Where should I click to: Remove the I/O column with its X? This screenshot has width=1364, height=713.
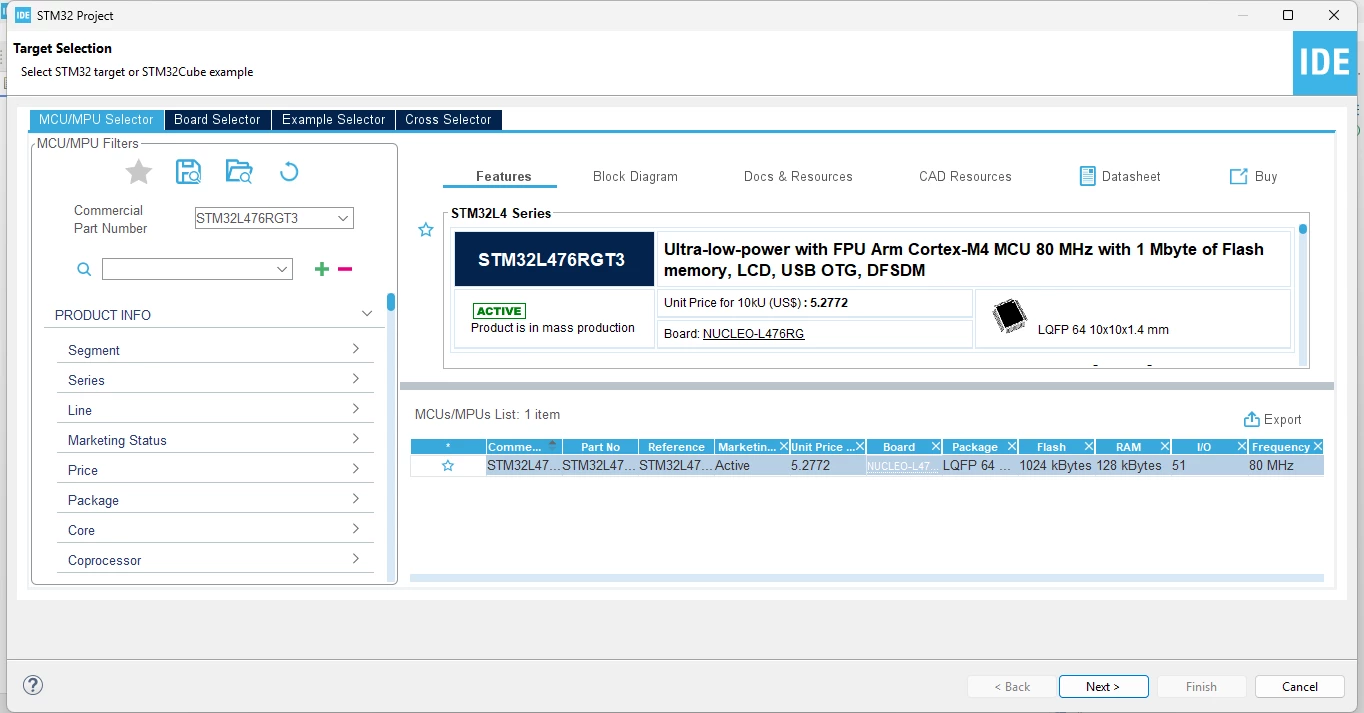pyautogui.click(x=1242, y=447)
